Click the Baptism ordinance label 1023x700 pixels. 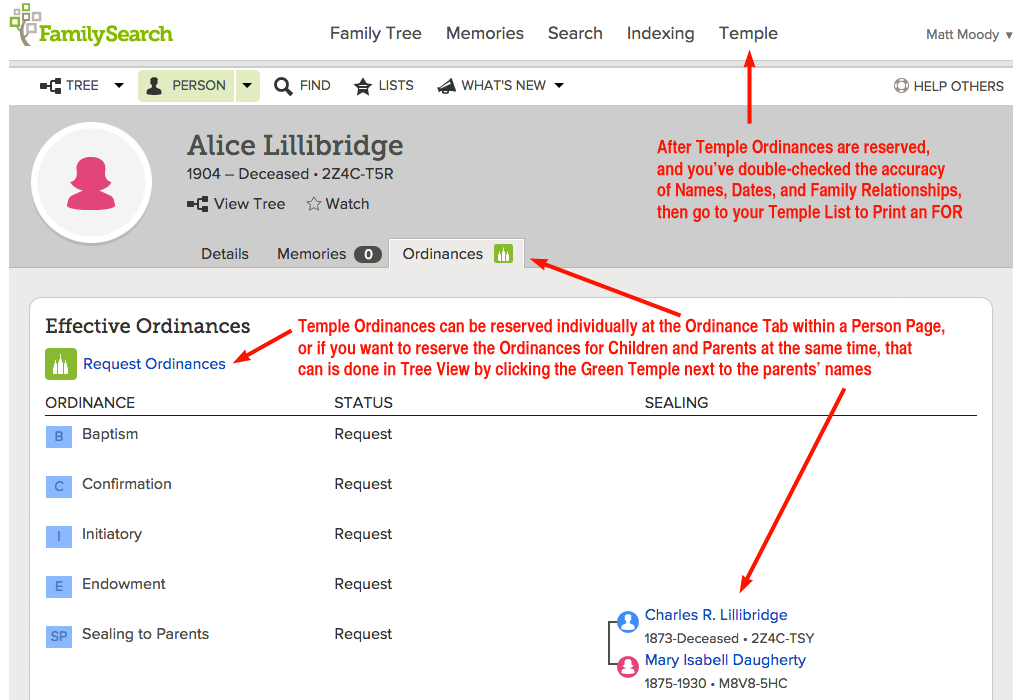(110, 434)
